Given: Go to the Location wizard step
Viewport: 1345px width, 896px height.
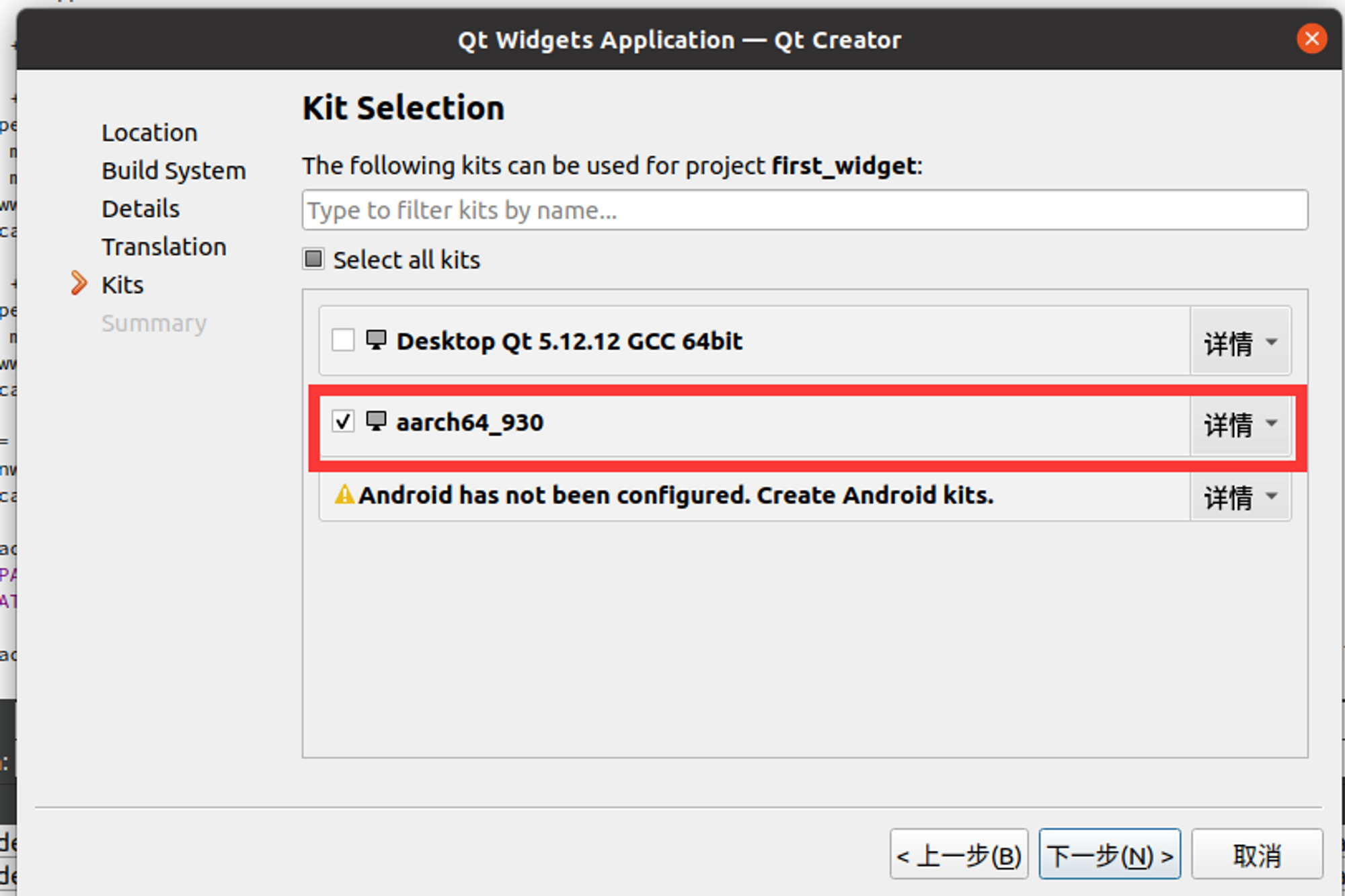Looking at the screenshot, I should coord(149,132).
